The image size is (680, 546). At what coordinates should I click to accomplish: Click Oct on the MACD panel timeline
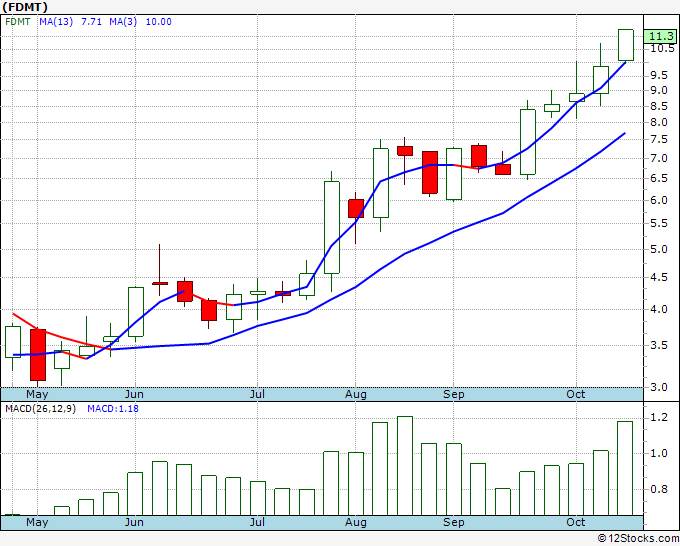[575, 522]
